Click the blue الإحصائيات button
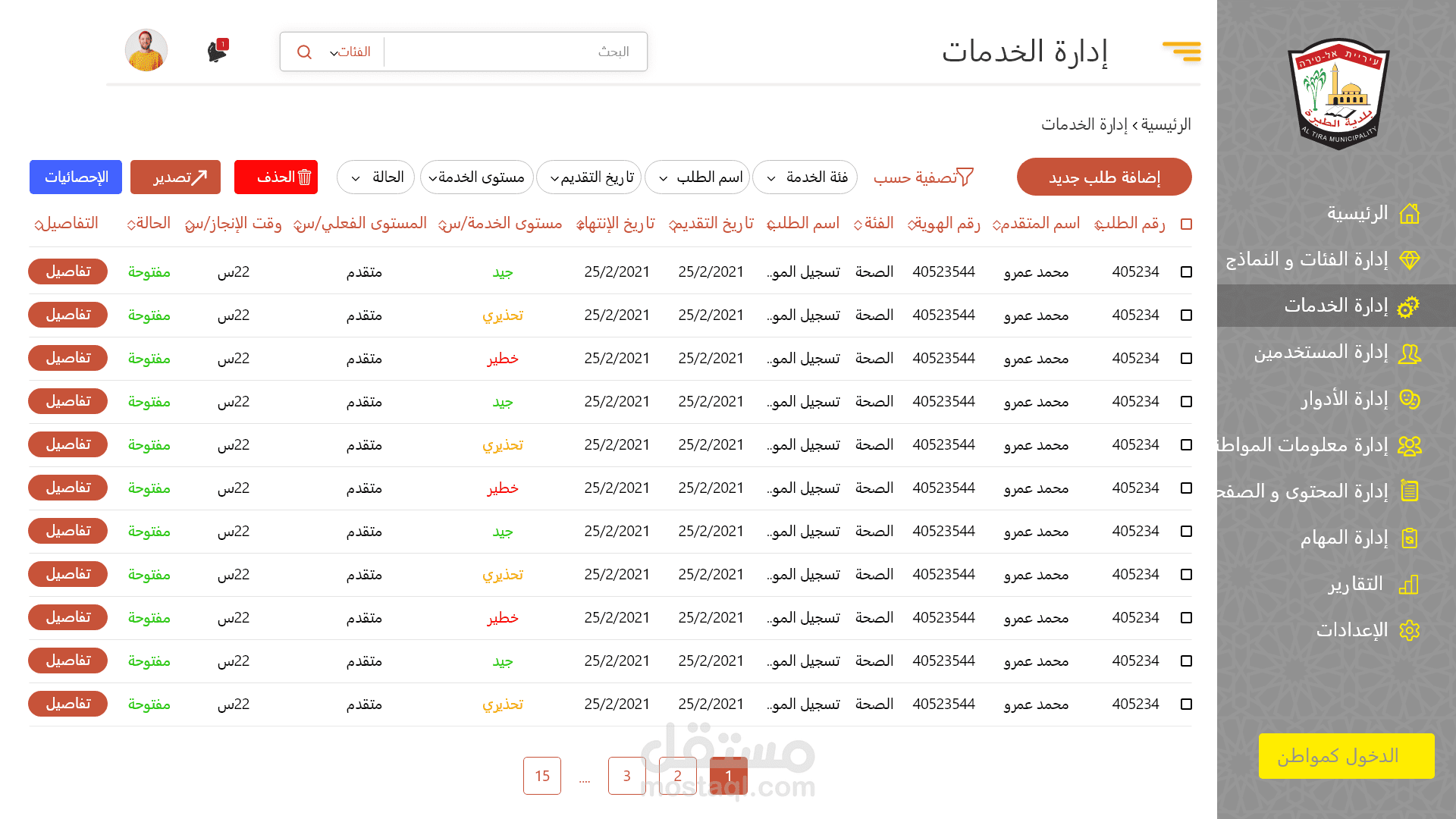Image resolution: width=1456 pixels, height=819 pixels. point(76,177)
